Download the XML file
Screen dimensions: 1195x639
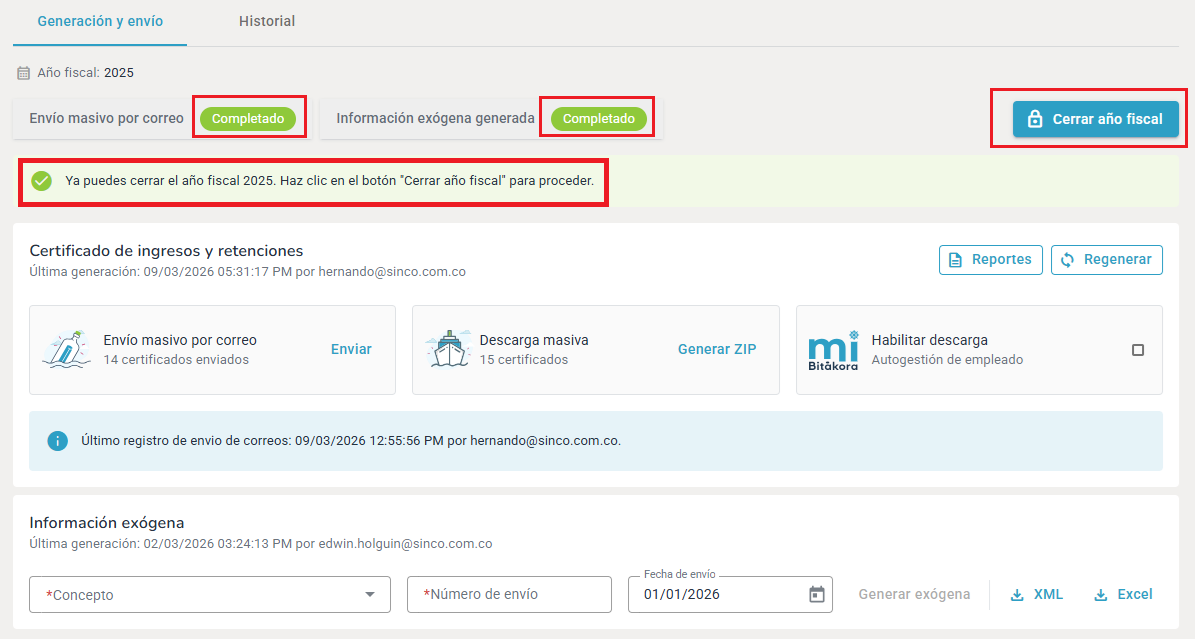pos(1037,594)
